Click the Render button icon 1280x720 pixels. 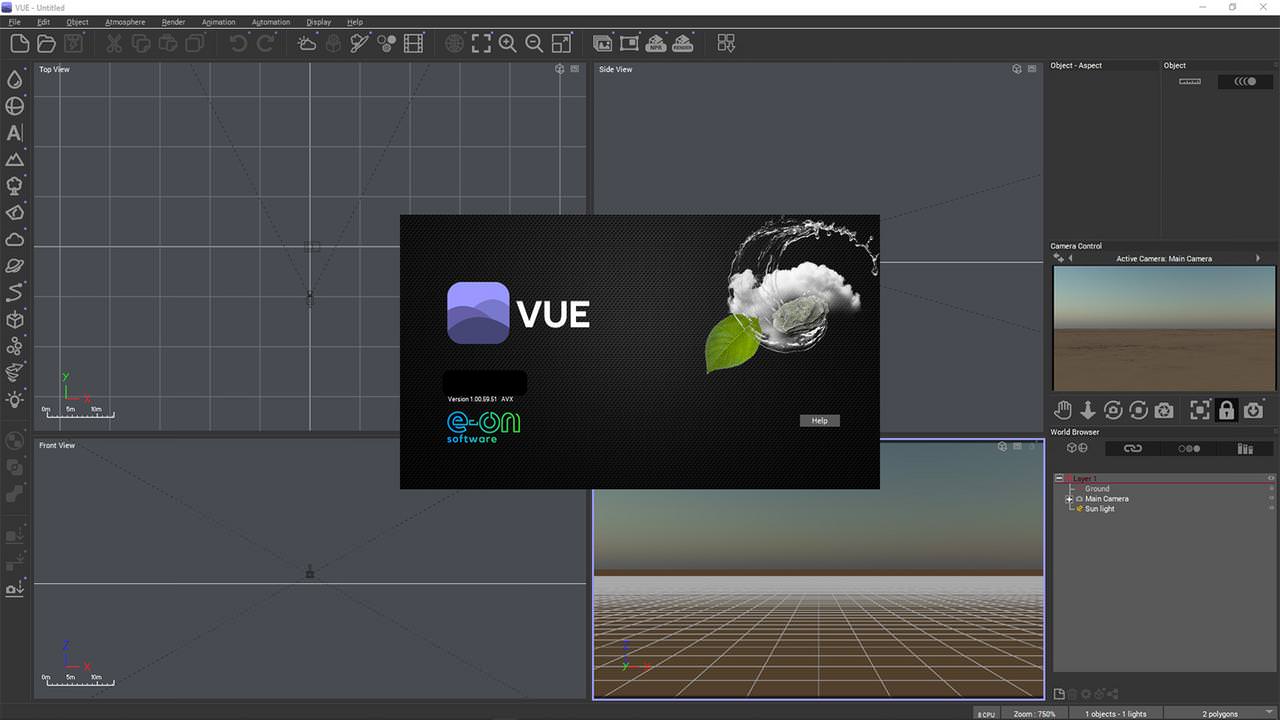(x=683, y=43)
